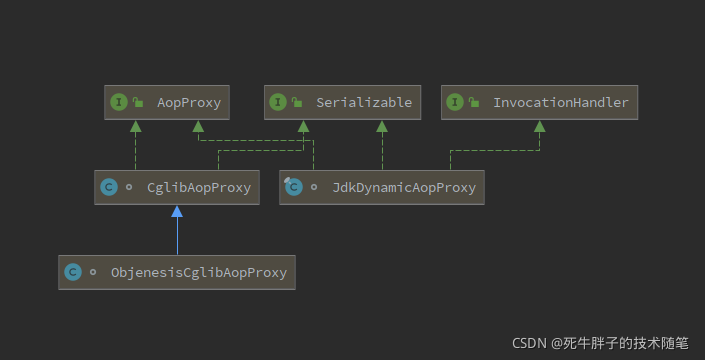Screen dimensions: 705x360
Task: Click the visibility dot beside JdkDynamicAopProxy
Action: coord(314,187)
